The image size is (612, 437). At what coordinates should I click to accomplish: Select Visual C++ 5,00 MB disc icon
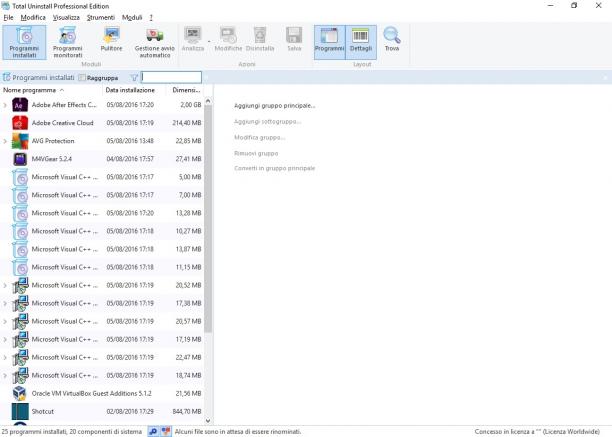point(20,177)
